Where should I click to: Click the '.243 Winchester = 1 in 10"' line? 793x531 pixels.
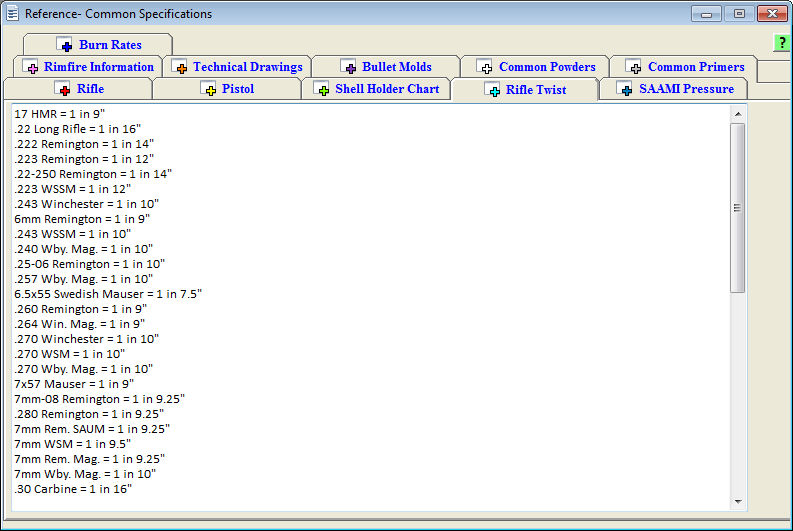tap(86, 204)
